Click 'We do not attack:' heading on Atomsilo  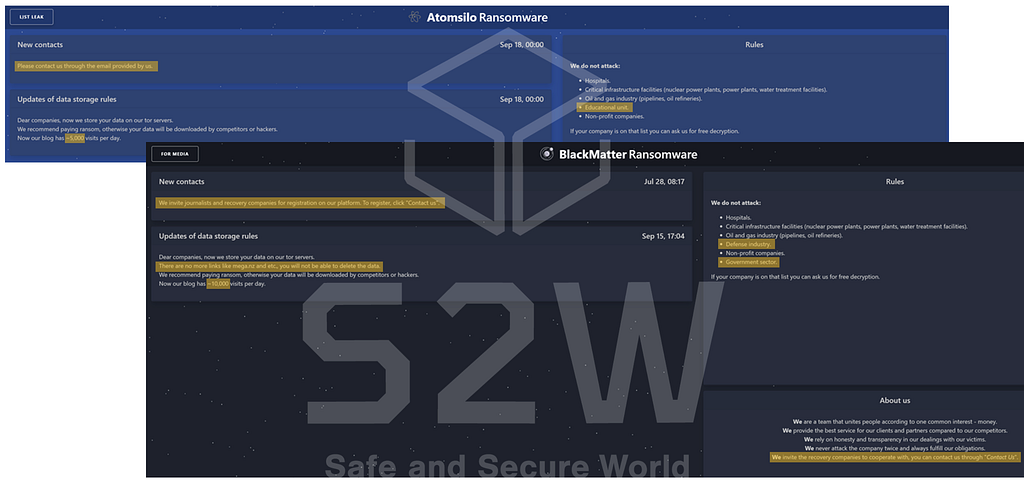[x=595, y=66]
